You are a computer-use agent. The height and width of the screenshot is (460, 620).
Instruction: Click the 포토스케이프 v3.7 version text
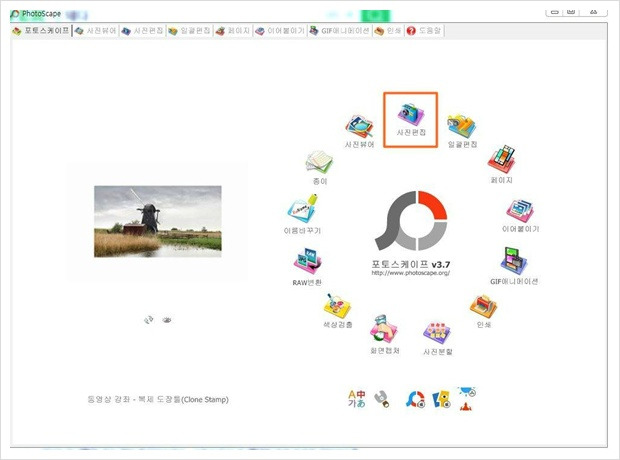pyautogui.click(x=411, y=264)
